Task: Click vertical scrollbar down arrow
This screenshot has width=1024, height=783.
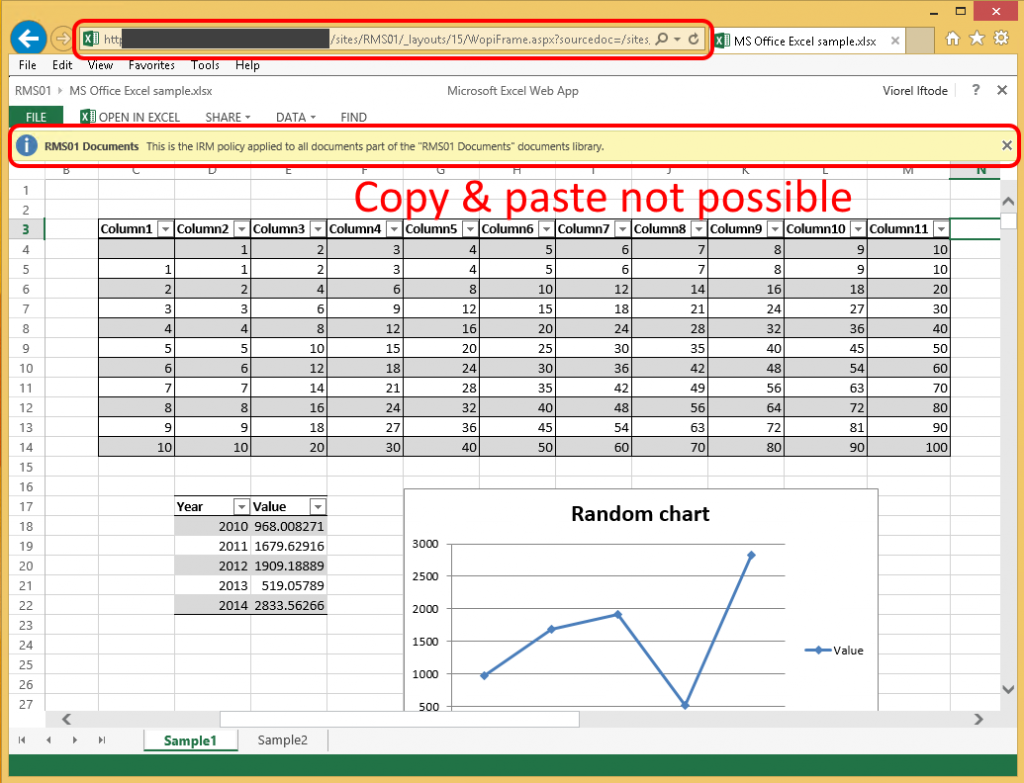Action: pos(1008,690)
